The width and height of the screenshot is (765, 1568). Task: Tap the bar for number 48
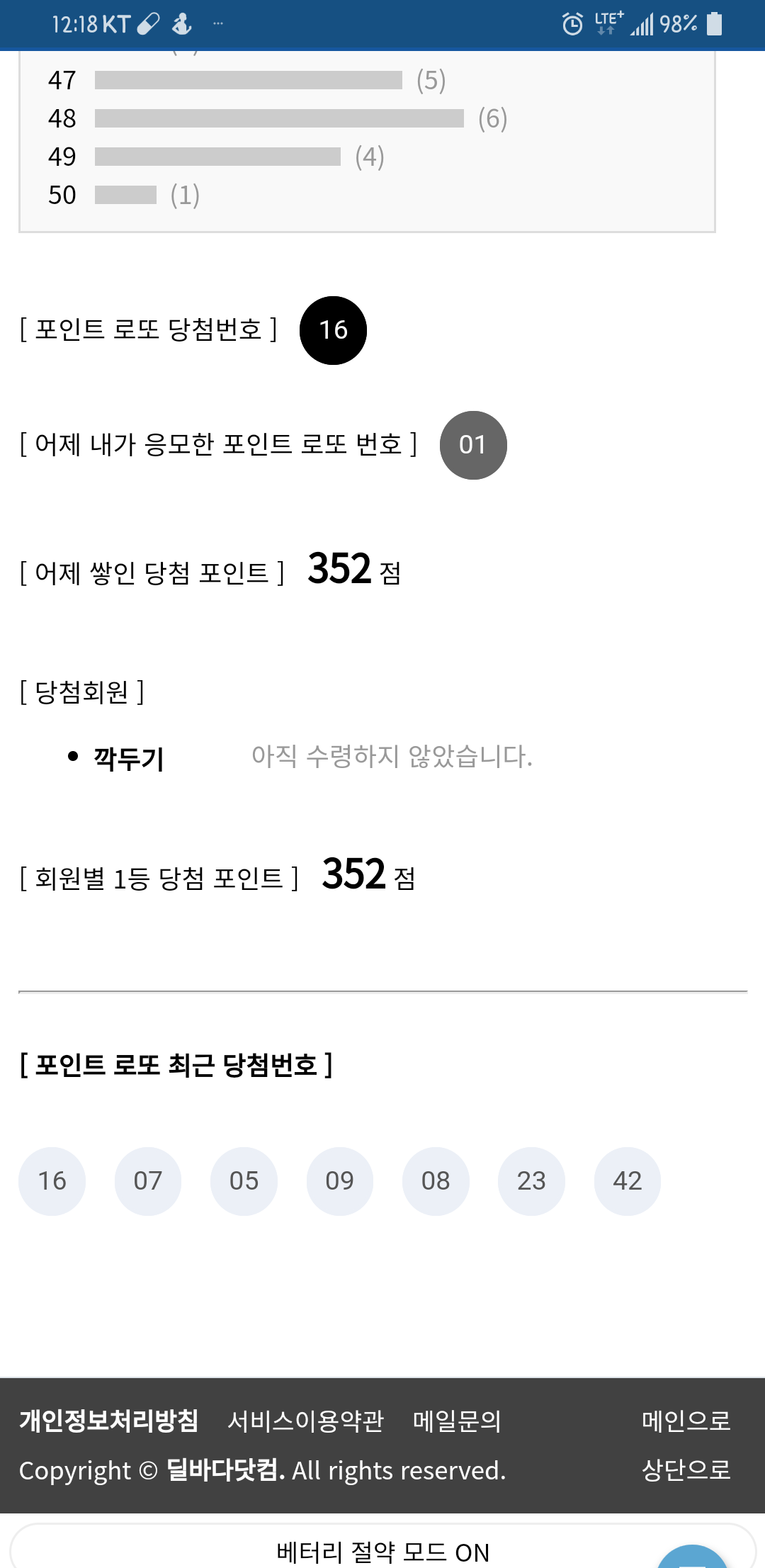(x=279, y=118)
